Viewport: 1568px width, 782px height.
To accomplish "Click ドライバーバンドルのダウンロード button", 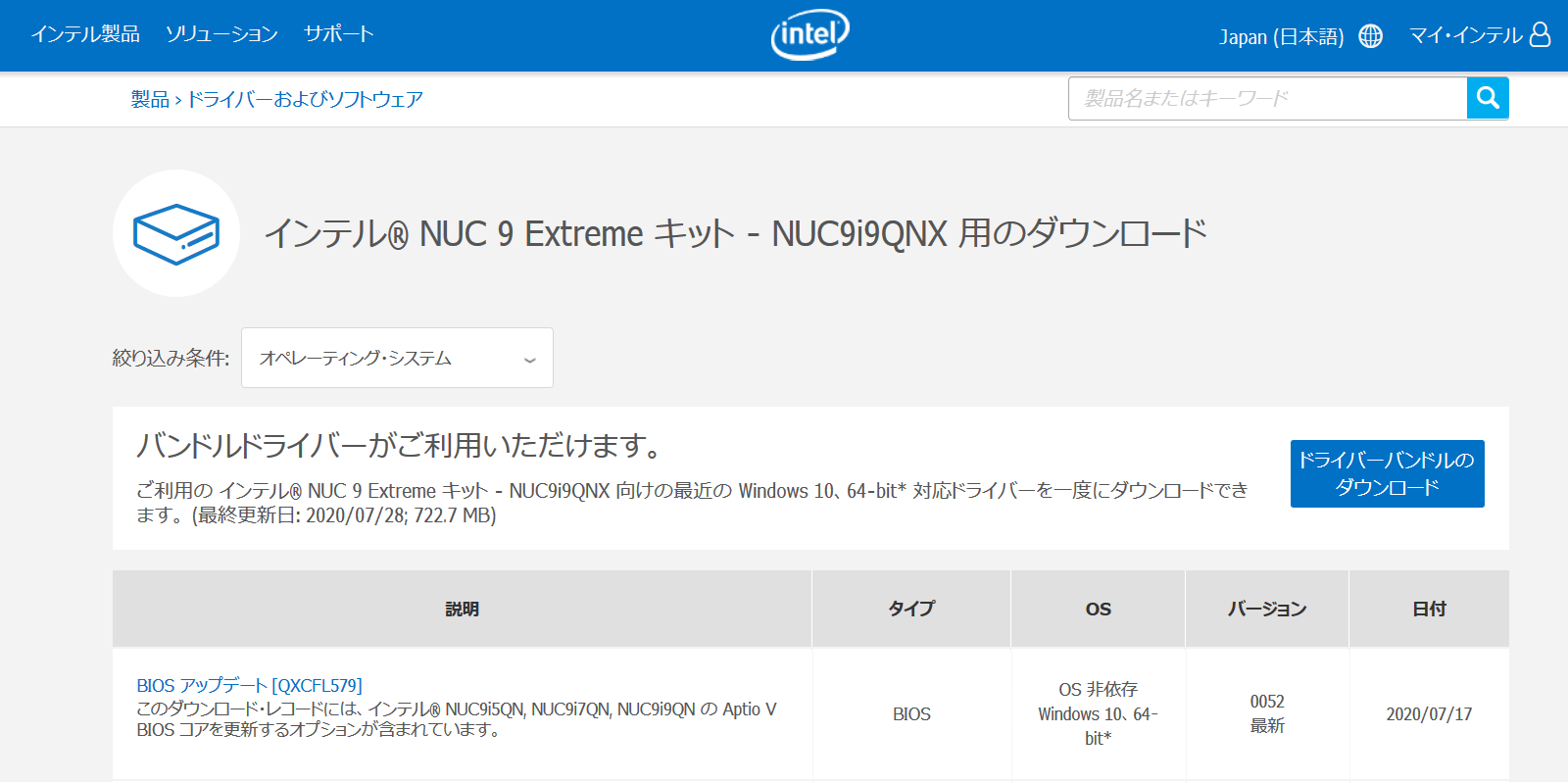I will pyautogui.click(x=1387, y=473).
